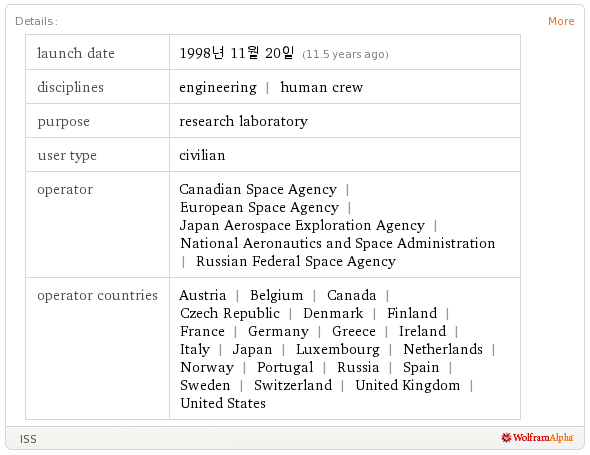Click United Kingdom in countries list
Image resolution: width=590 pixels, height=455 pixels.
tap(408, 386)
